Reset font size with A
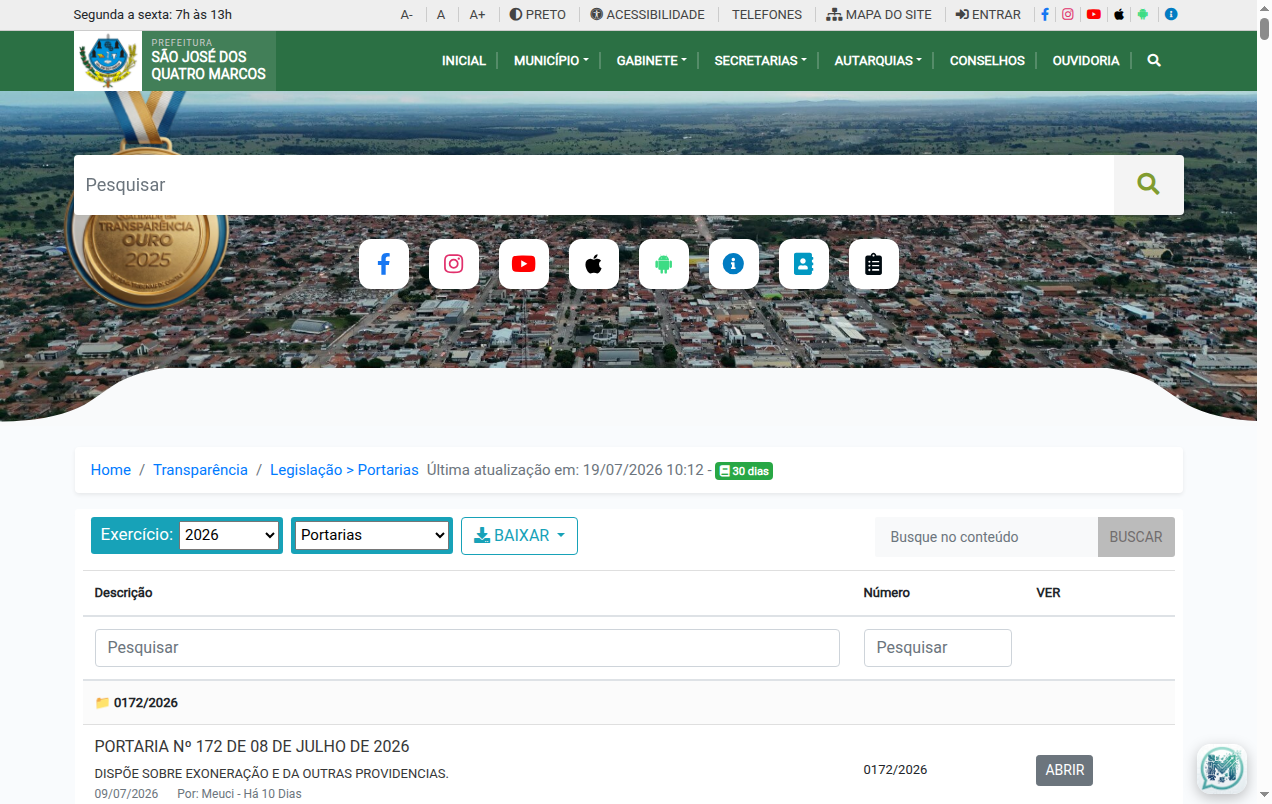This screenshot has width=1272, height=804. 441,15
